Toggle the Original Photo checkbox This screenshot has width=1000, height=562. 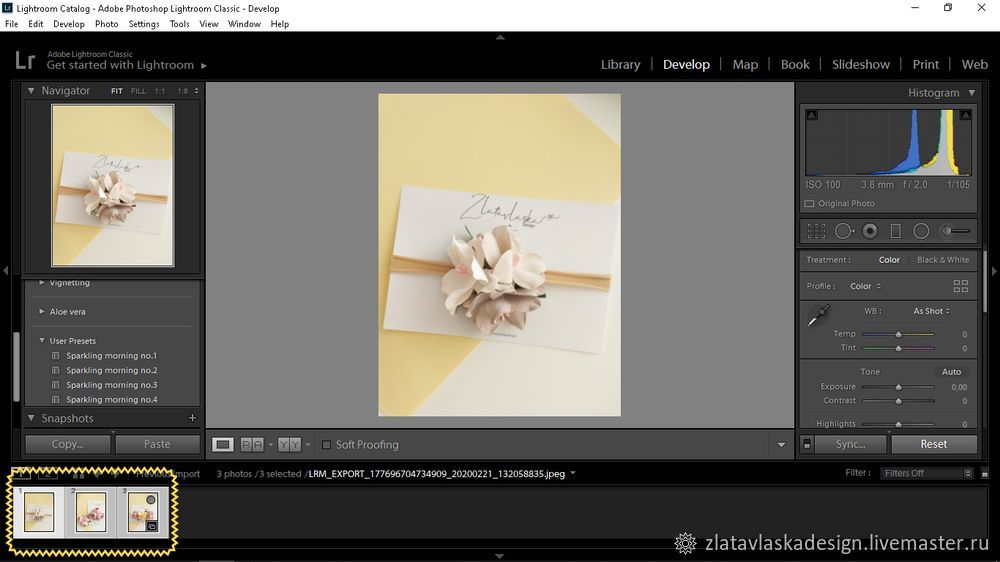809,204
